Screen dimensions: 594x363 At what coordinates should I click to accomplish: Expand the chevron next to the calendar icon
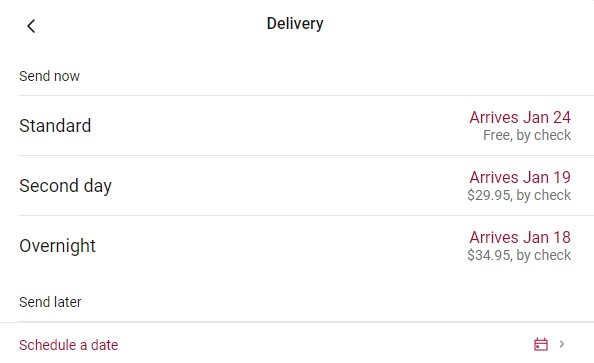tap(562, 344)
